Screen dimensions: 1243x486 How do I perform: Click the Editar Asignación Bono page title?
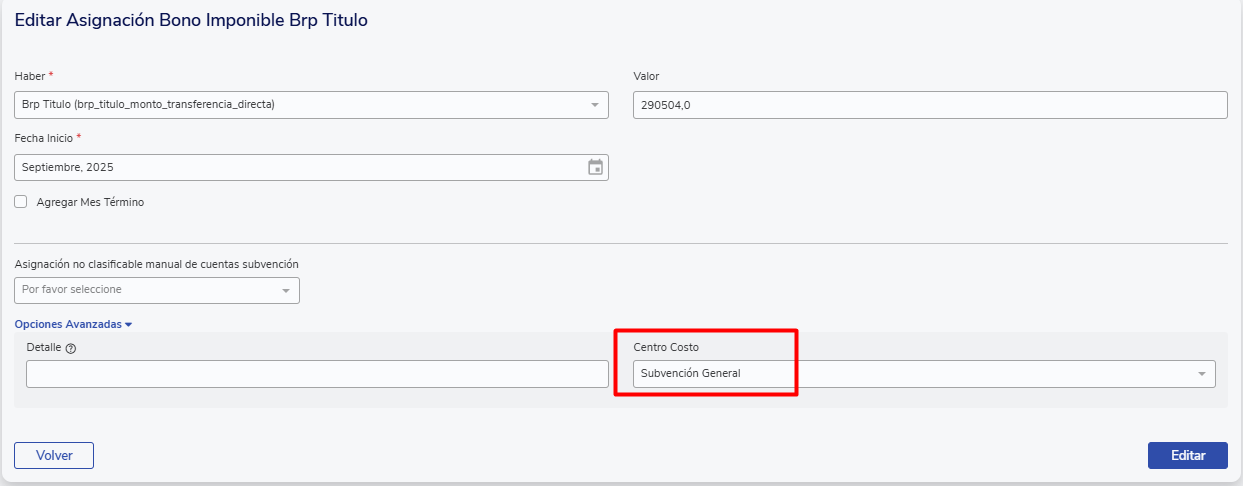click(x=191, y=20)
